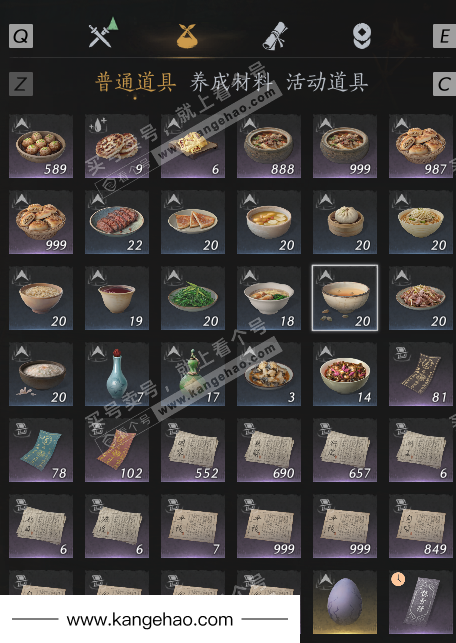This screenshot has width=456, height=643.
Task: Select the timed ticket item with clock
Action: tap(421, 602)
